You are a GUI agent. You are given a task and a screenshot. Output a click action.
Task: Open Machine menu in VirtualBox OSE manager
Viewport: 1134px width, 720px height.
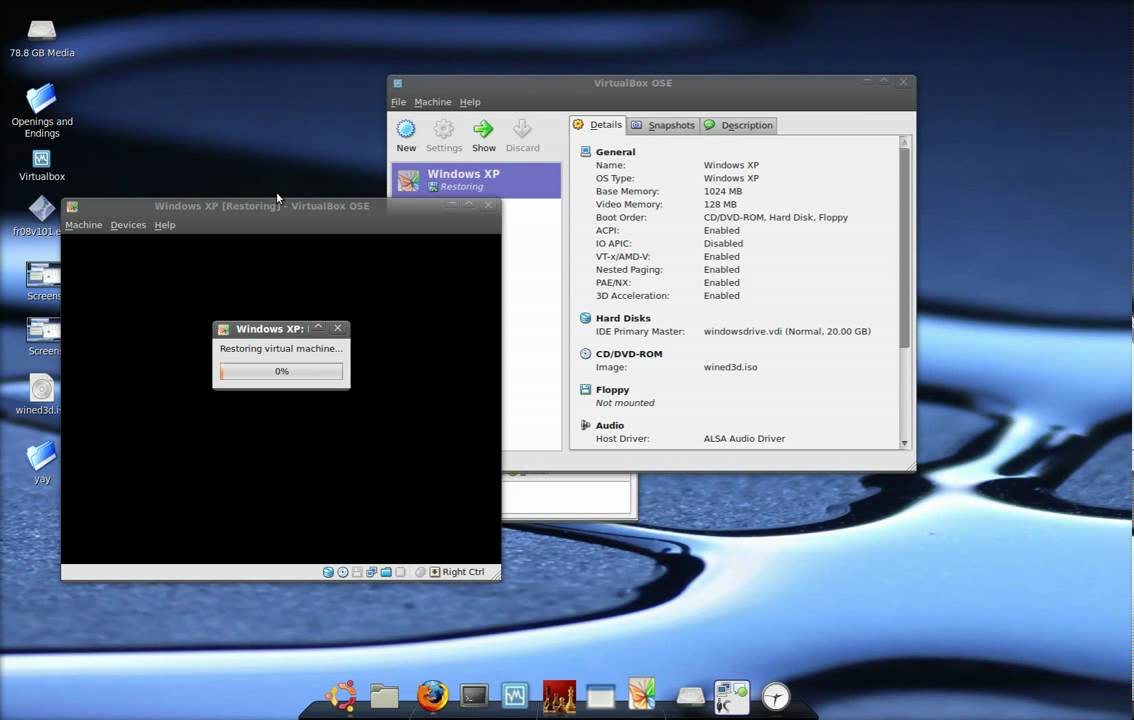(432, 102)
